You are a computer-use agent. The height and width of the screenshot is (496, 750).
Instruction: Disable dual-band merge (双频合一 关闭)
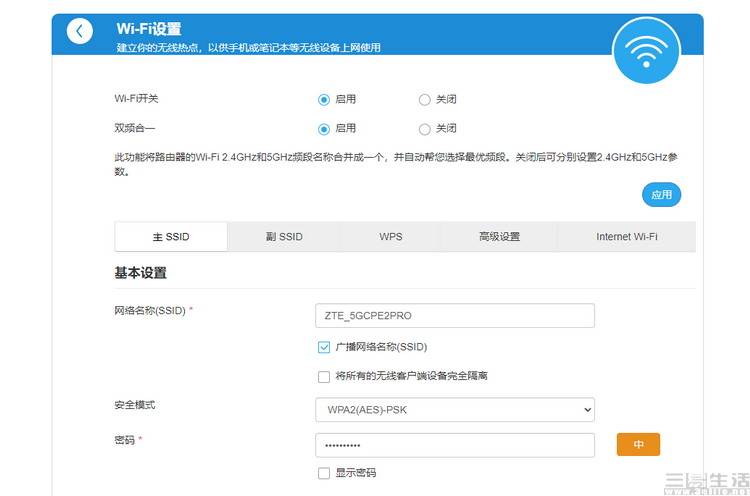(425, 129)
